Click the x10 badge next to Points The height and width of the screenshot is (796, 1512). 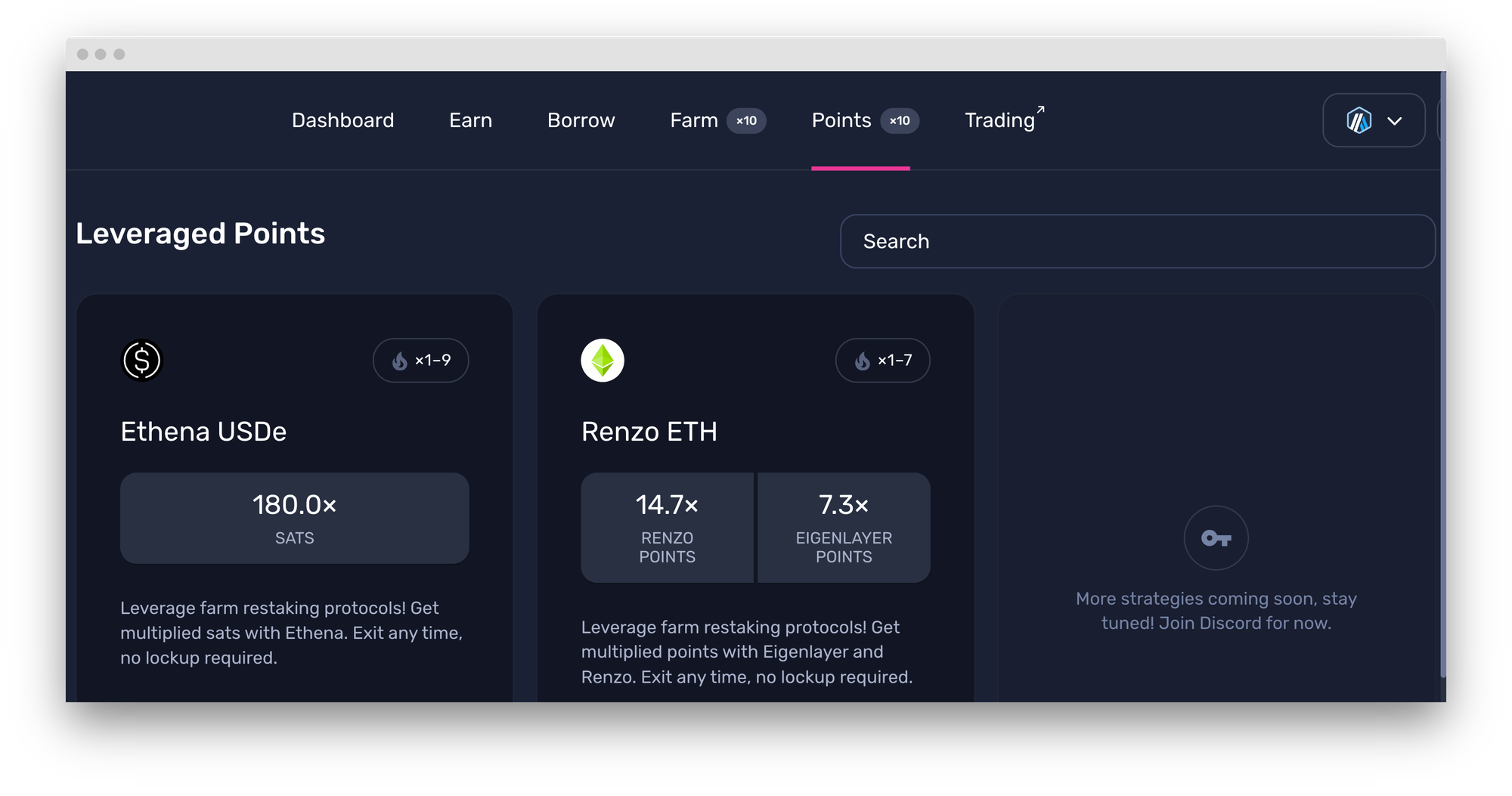pyautogui.click(x=900, y=121)
